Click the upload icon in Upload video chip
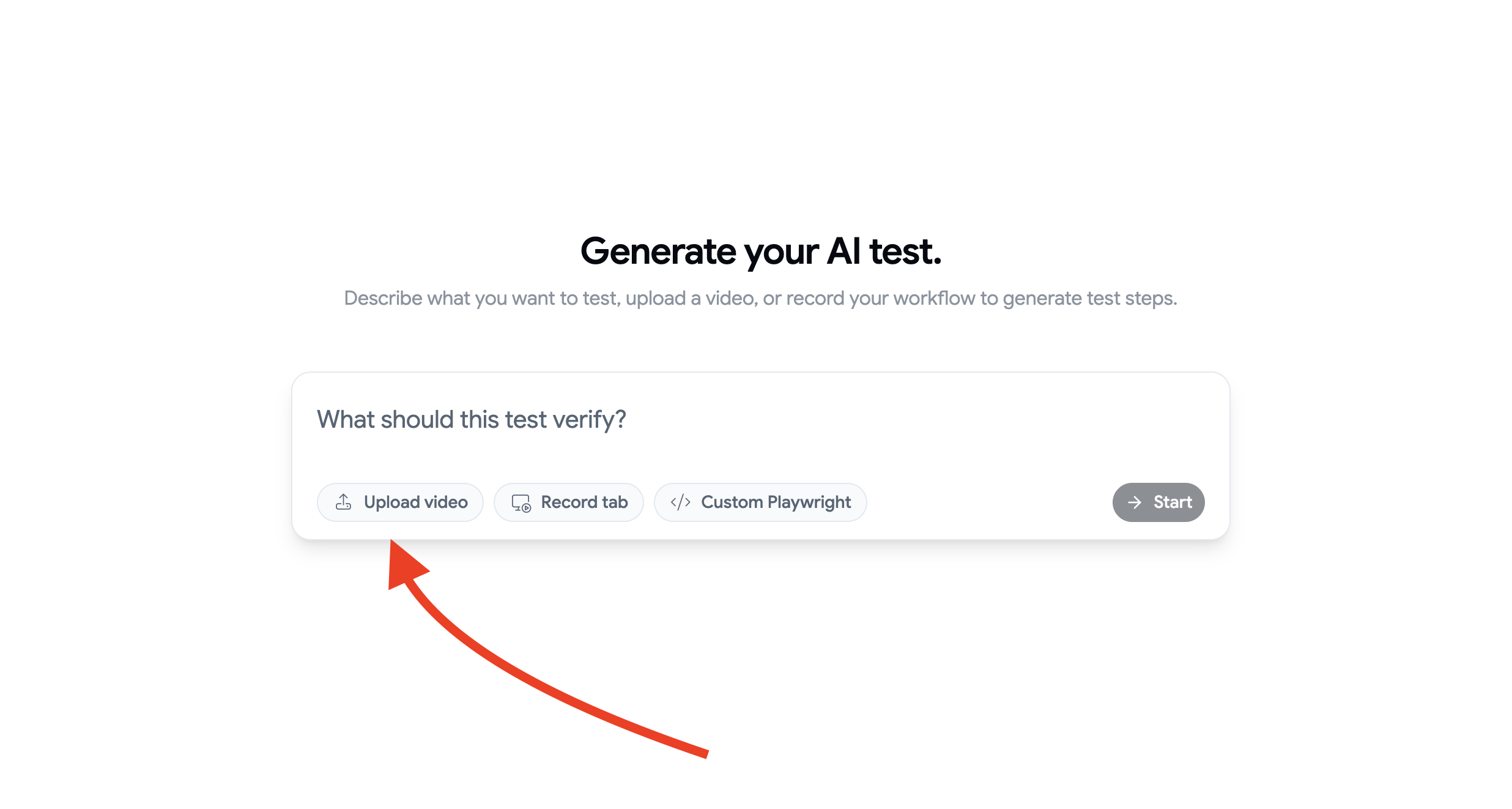This screenshot has height=809, width=1512. (x=344, y=502)
